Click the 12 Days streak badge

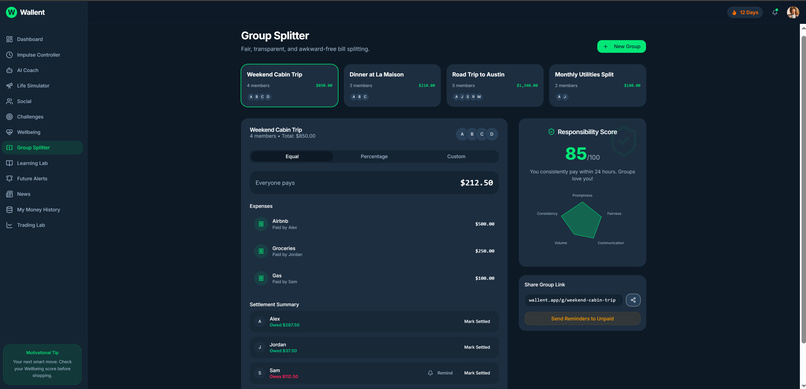[745, 12]
